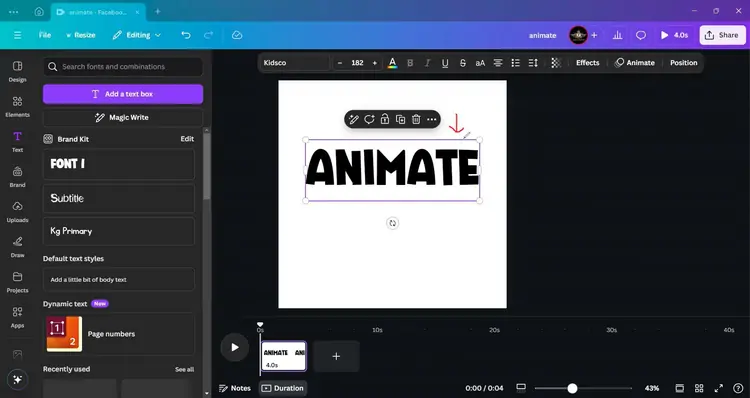Toggle italic formatting
This screenshot has height=398, width=750.
(x=427, y=63)
